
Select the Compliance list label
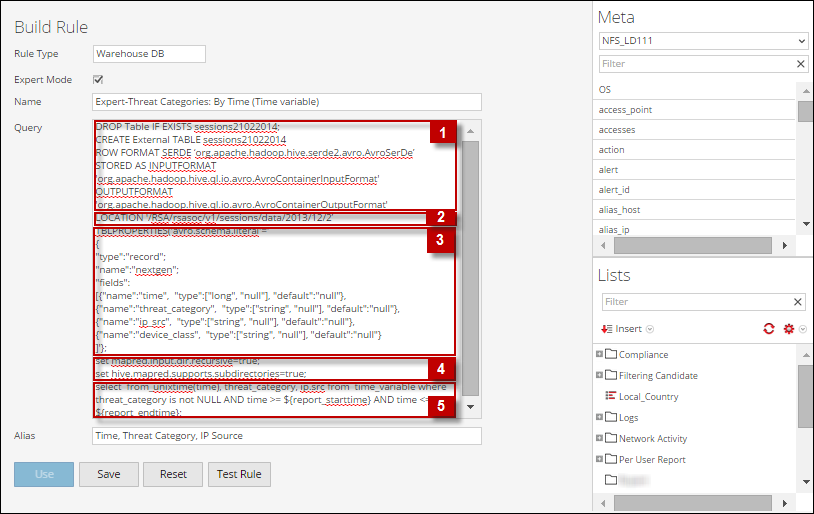click(643, 355)
